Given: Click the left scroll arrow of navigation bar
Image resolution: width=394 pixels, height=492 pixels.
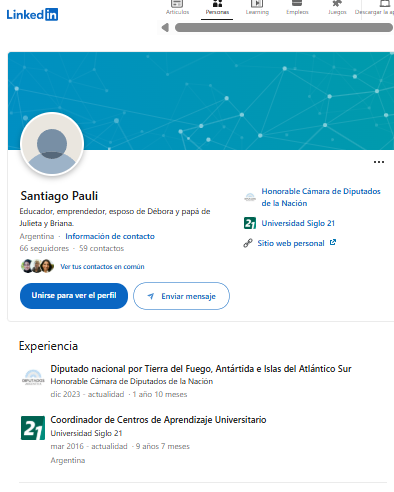Looking at the screenshot, I should coord(165,28).
